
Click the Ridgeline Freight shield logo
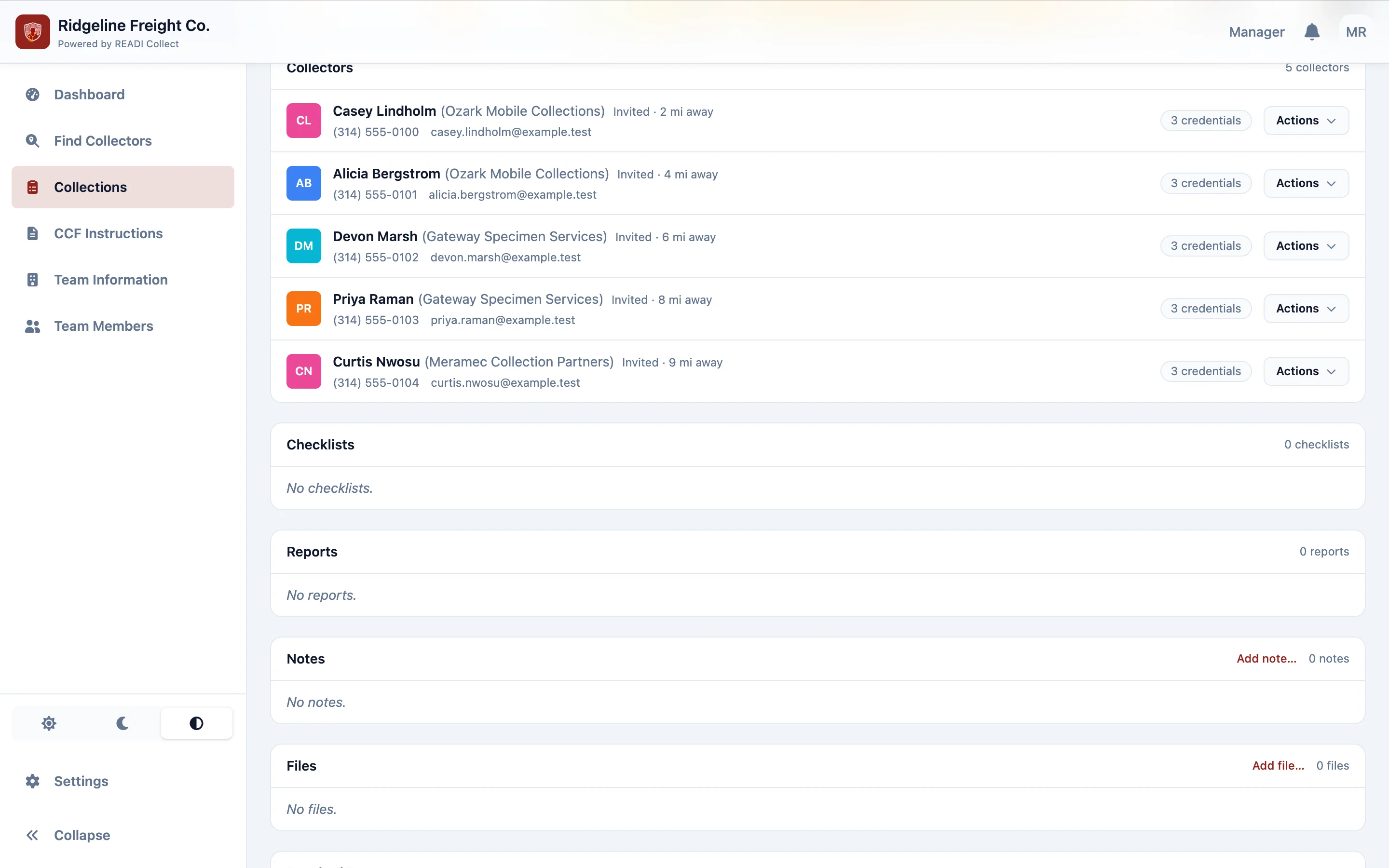[x=33, y=32]
